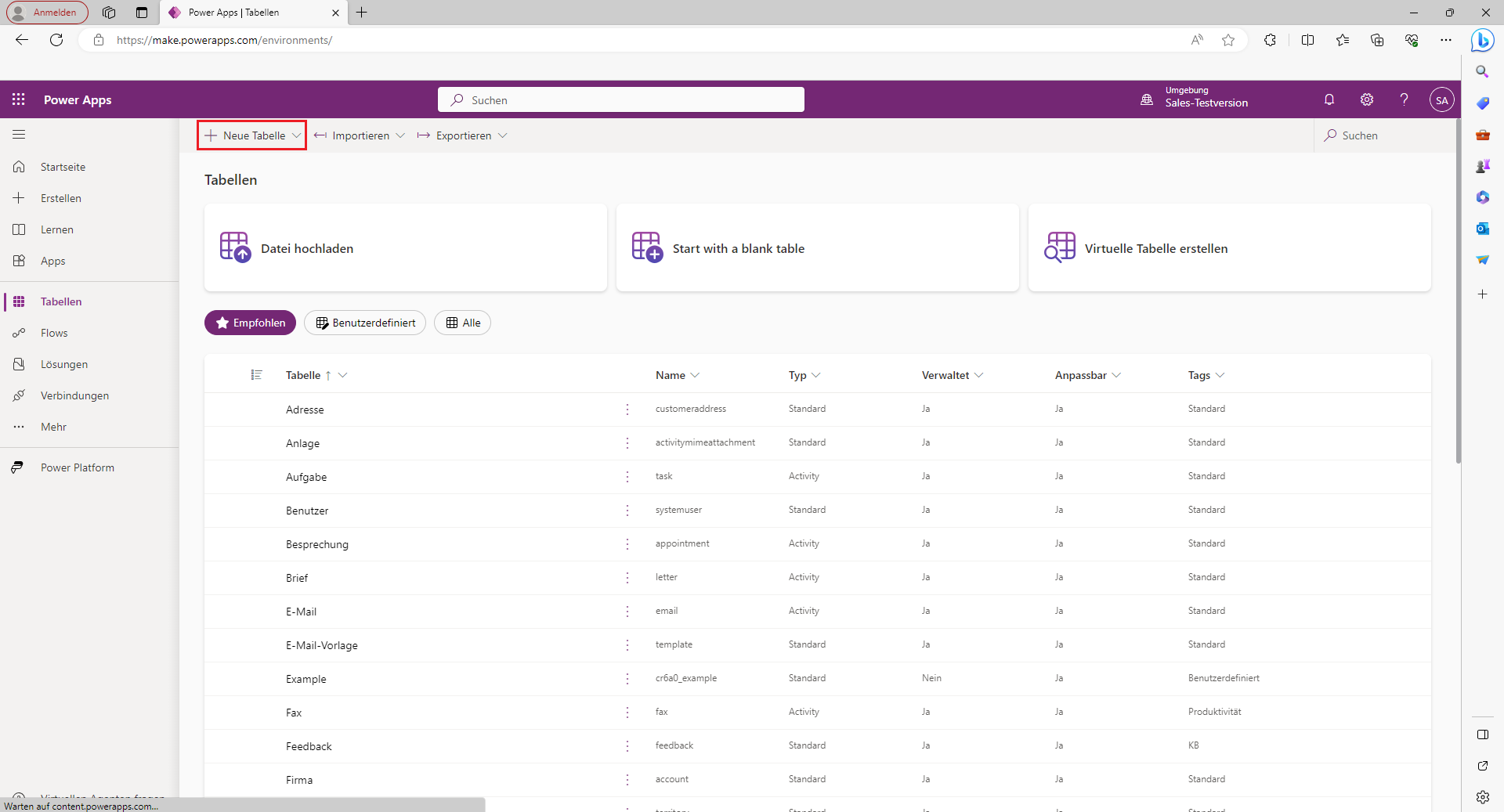
Task: Go back in browser history
Action: [x=22, y=40]
